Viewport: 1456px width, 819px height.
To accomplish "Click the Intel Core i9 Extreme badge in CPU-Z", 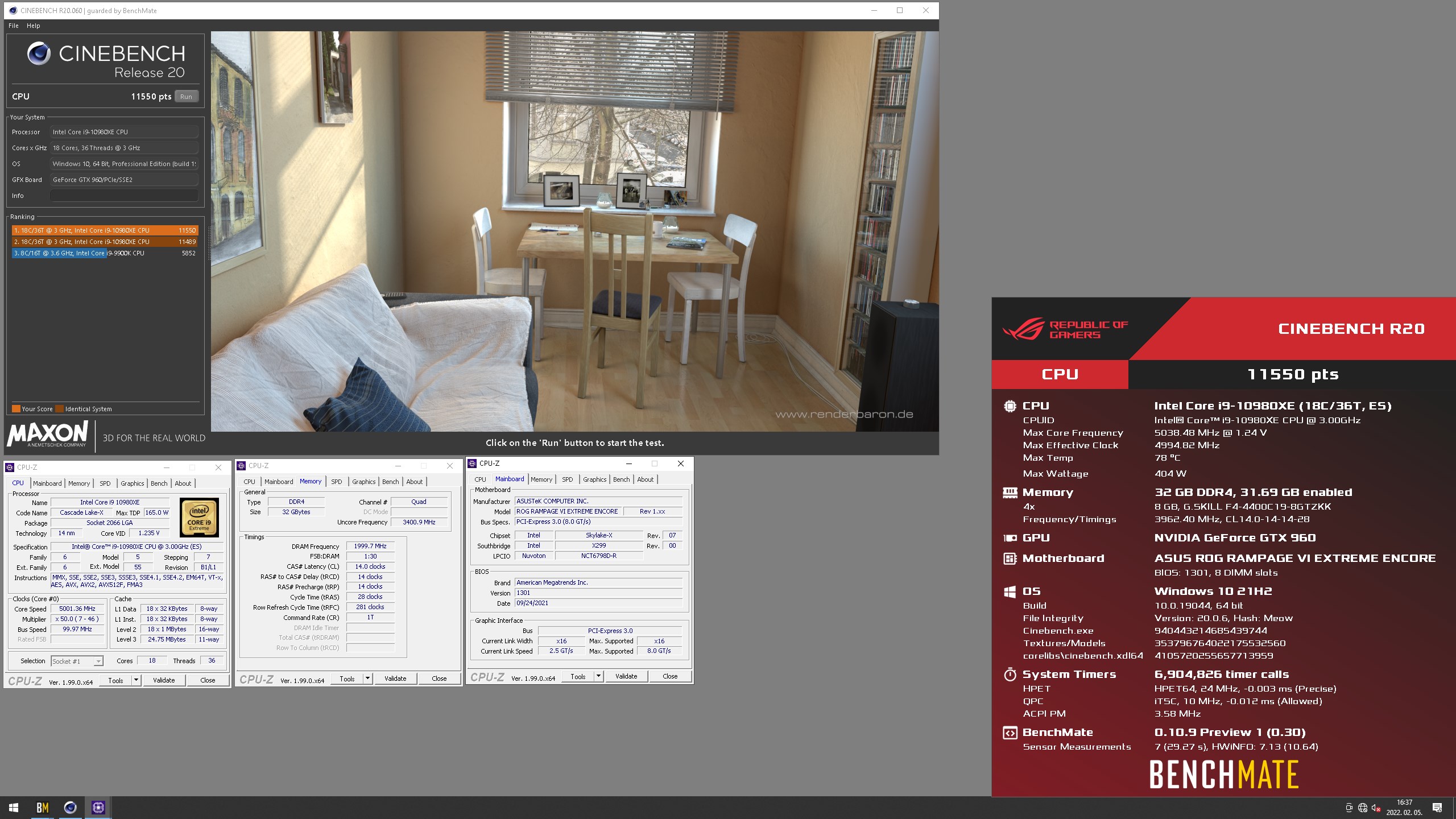I will (199, 518).
